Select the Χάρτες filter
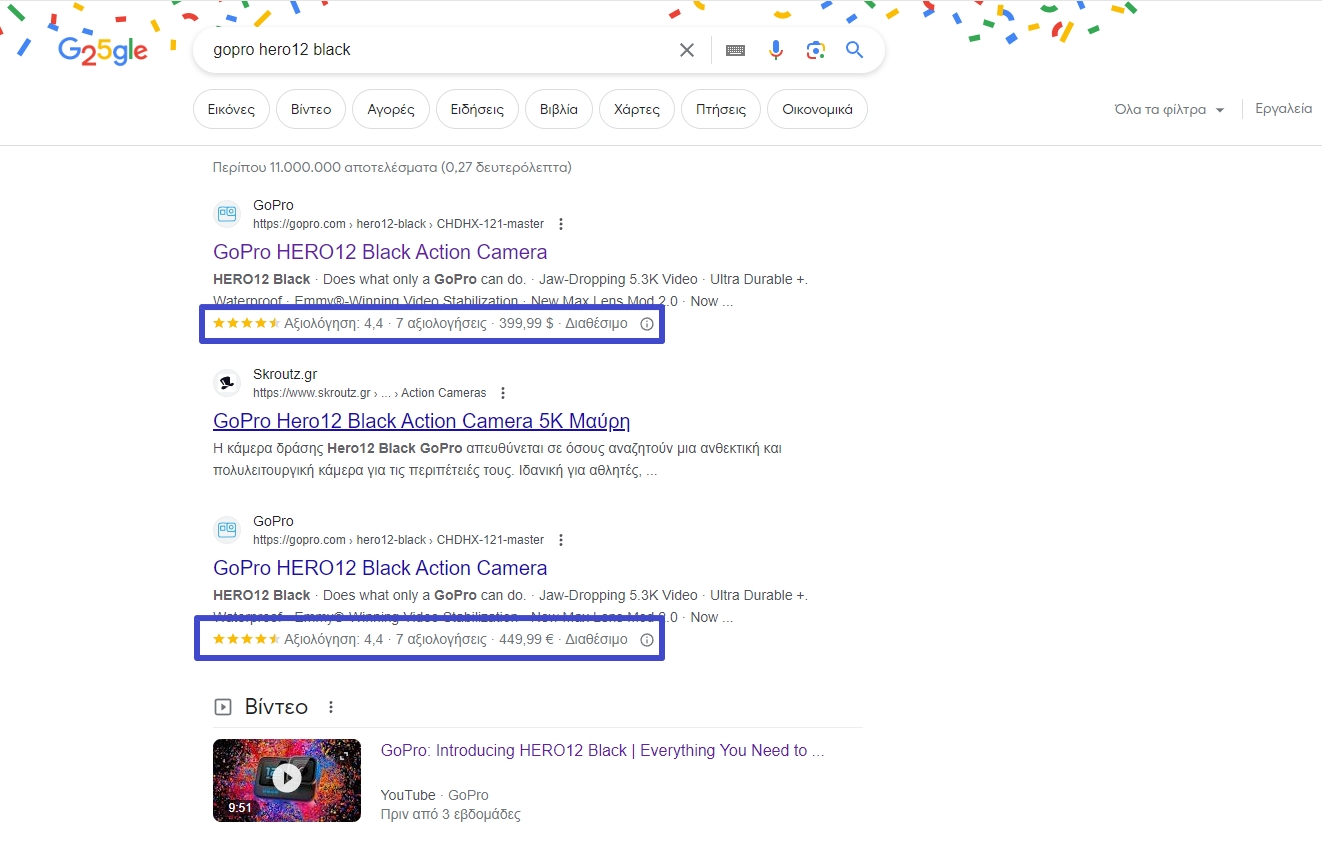The image size is (1322, 841). coord(636,108)
